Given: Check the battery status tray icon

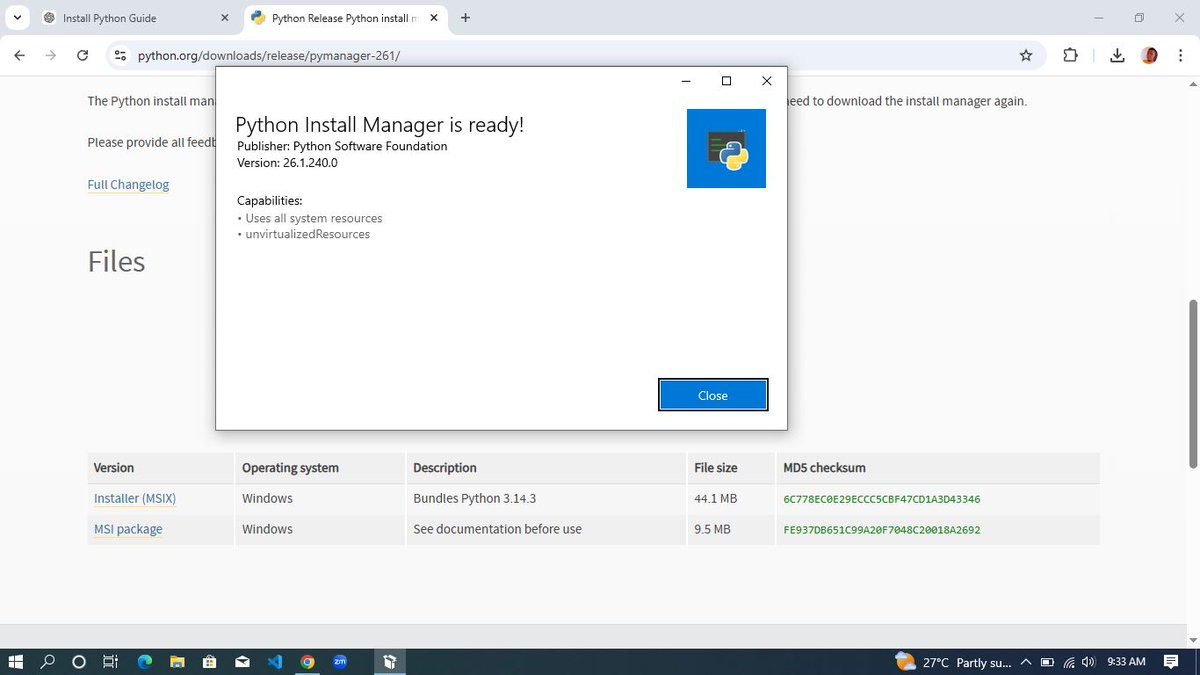Looking at the screenshot, I should click(x=1047, y=662).
